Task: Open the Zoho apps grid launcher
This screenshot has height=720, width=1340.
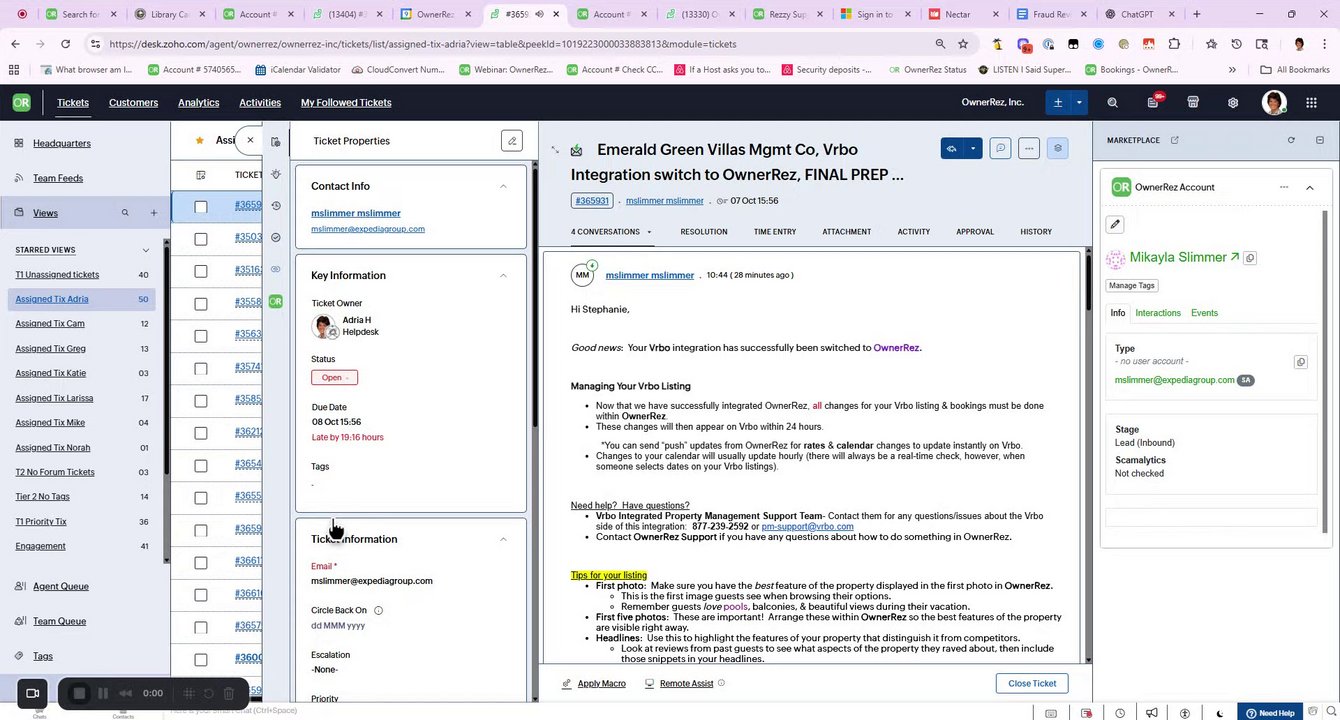Action: point(1312,103)
